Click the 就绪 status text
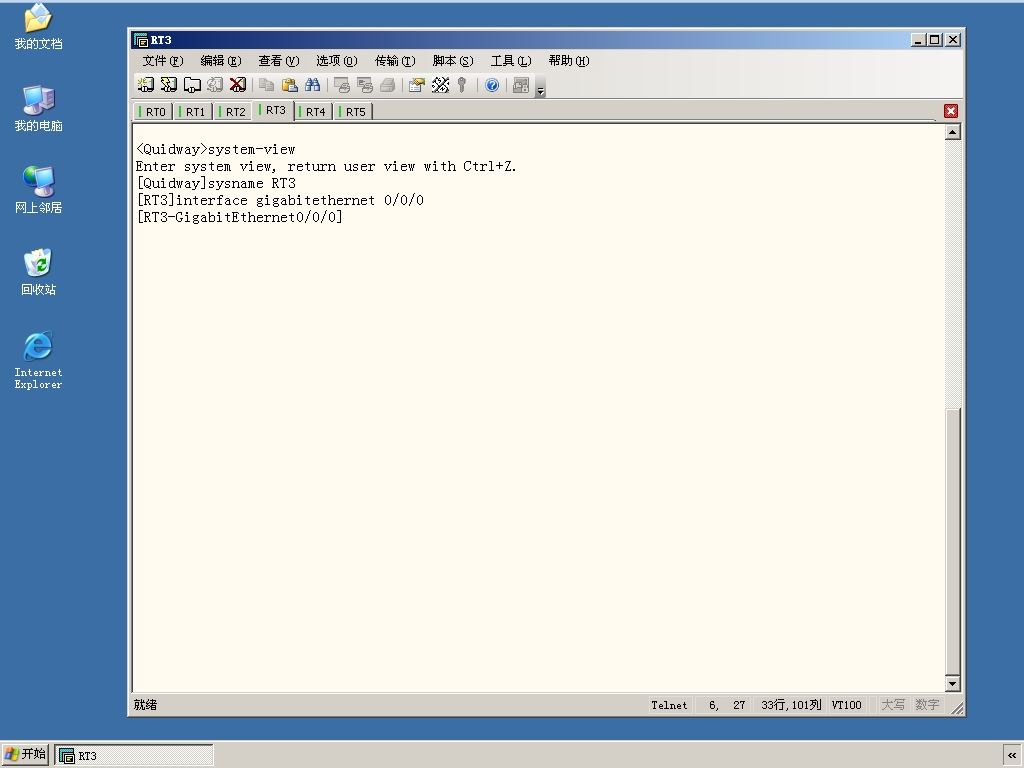 pyautogui.click(x=145, y=705)
